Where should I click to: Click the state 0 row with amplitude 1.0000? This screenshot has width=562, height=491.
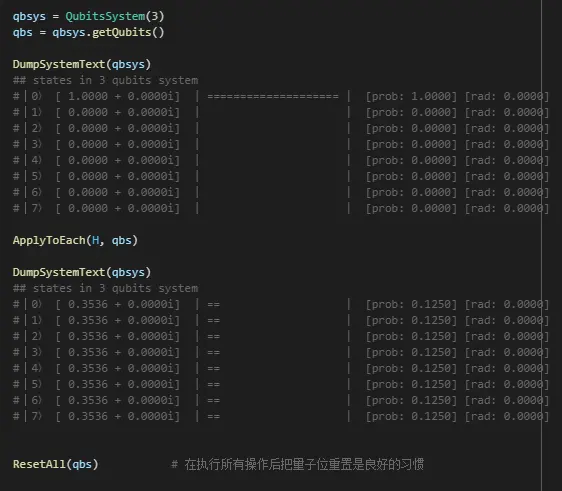point(281,96)
